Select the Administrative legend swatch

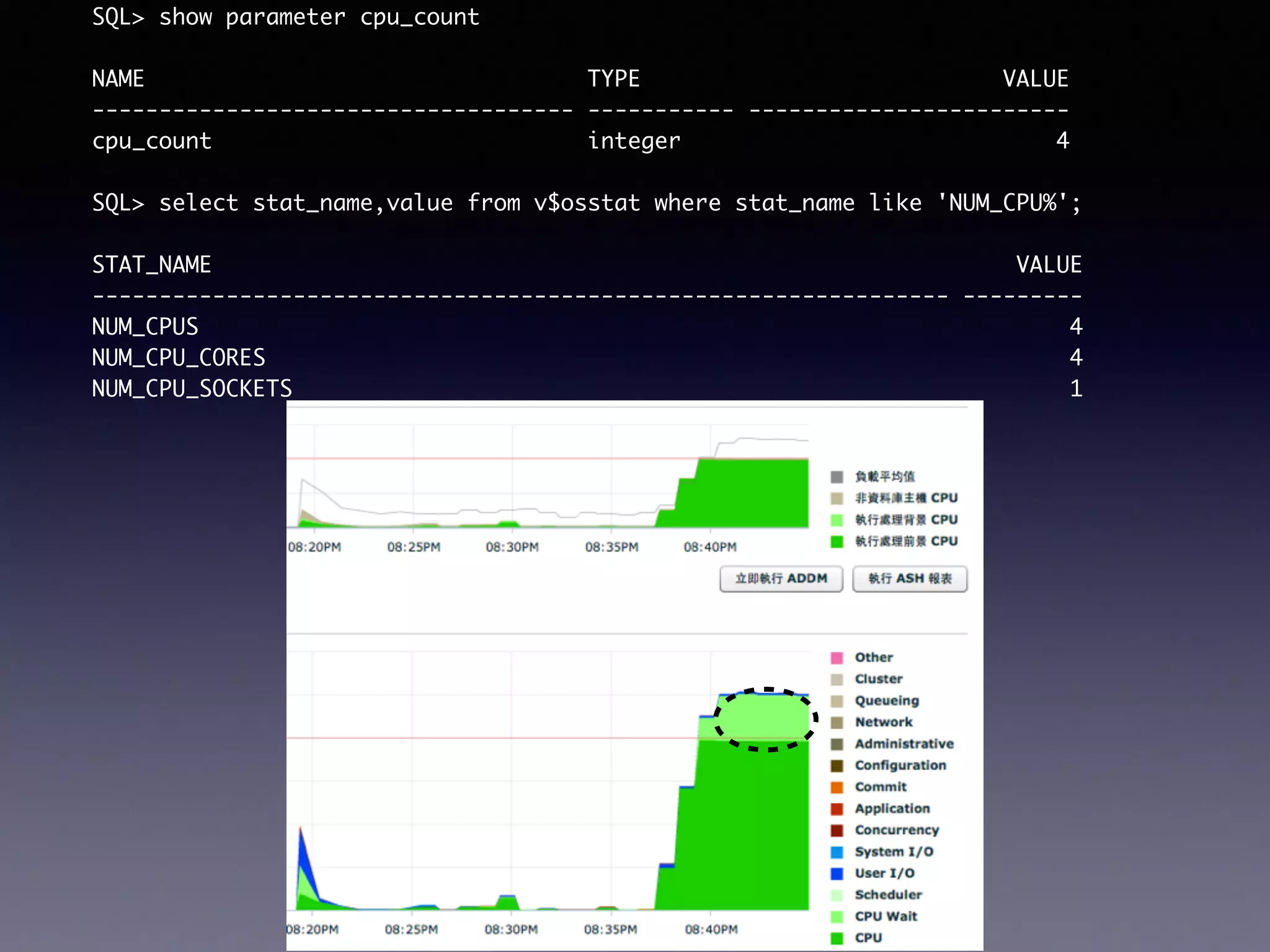pos(837,744)
